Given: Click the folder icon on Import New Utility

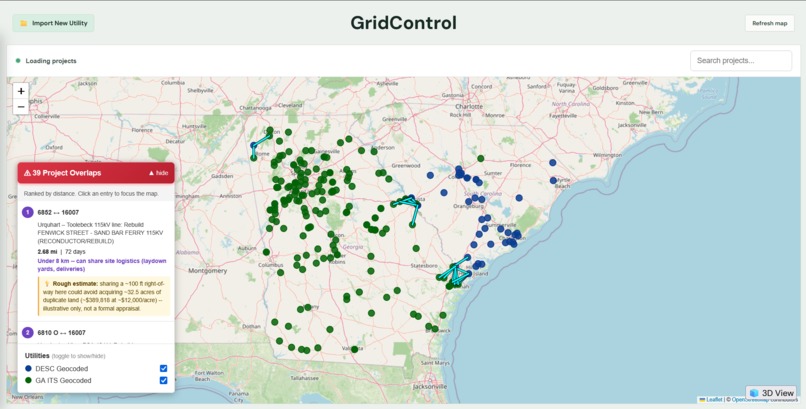Looking at the screenshot, I should pyautogui.click(x=23, y=23).
